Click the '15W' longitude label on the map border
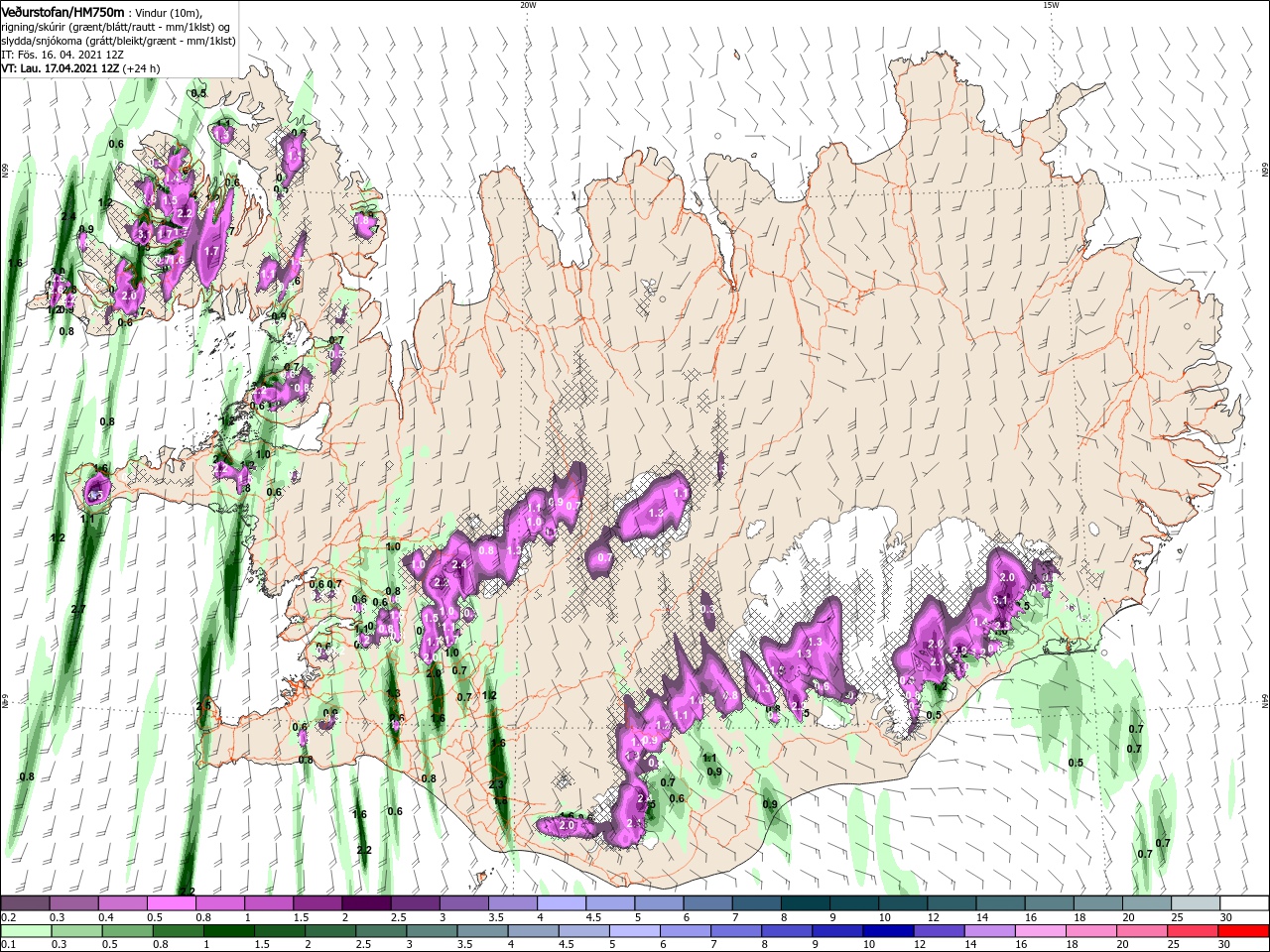 point(1051,5)
